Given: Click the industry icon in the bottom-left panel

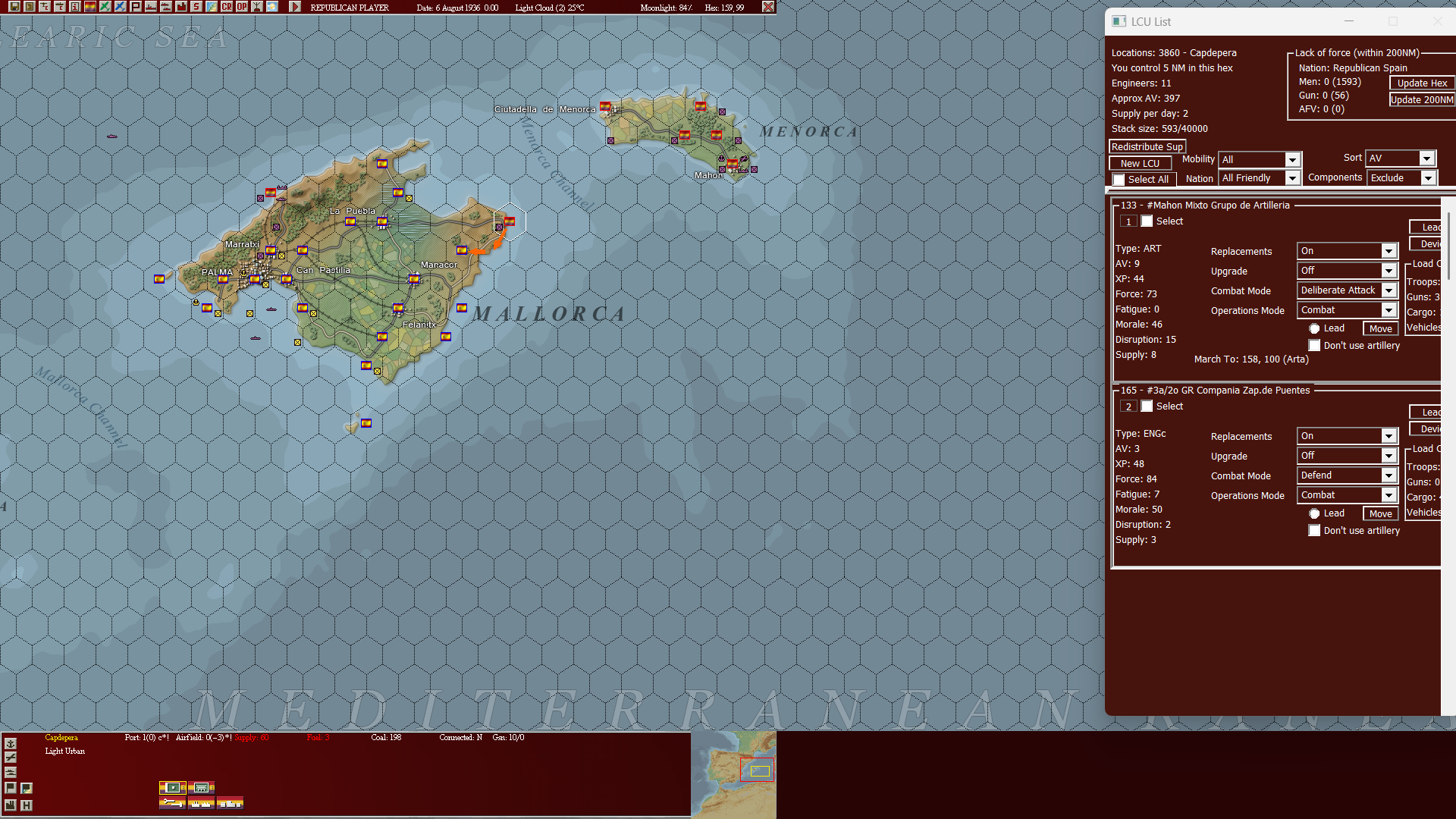Looking at the screenshot, I should click(x=10, y=805).
